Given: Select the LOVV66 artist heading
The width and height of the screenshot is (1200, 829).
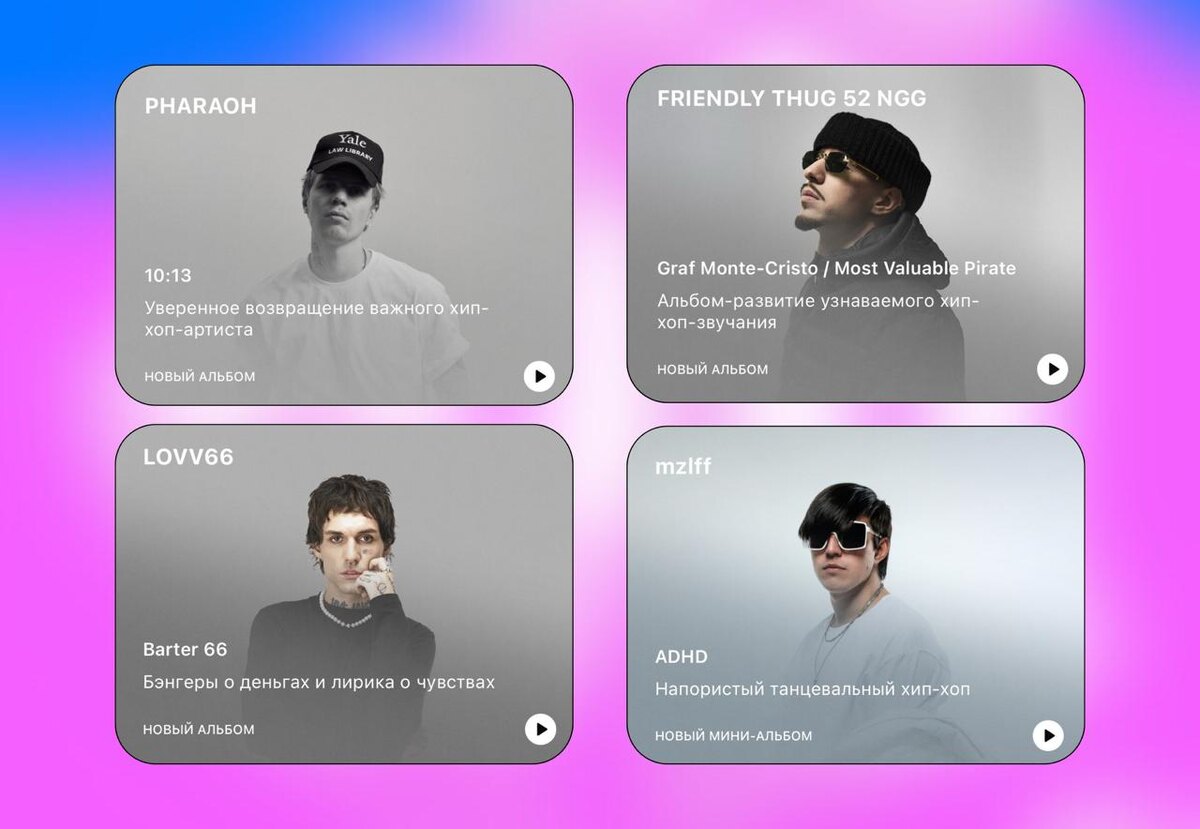Looking at the screenshot, I should 189,457.
